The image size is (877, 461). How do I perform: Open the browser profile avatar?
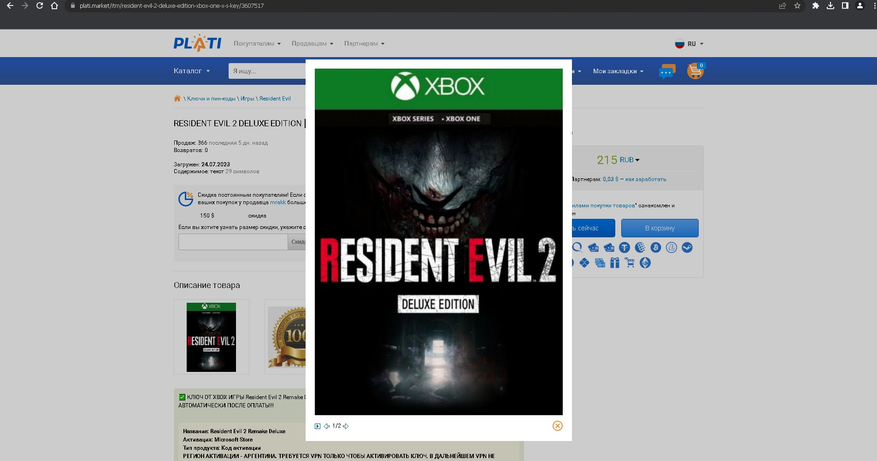pos(860,6)
